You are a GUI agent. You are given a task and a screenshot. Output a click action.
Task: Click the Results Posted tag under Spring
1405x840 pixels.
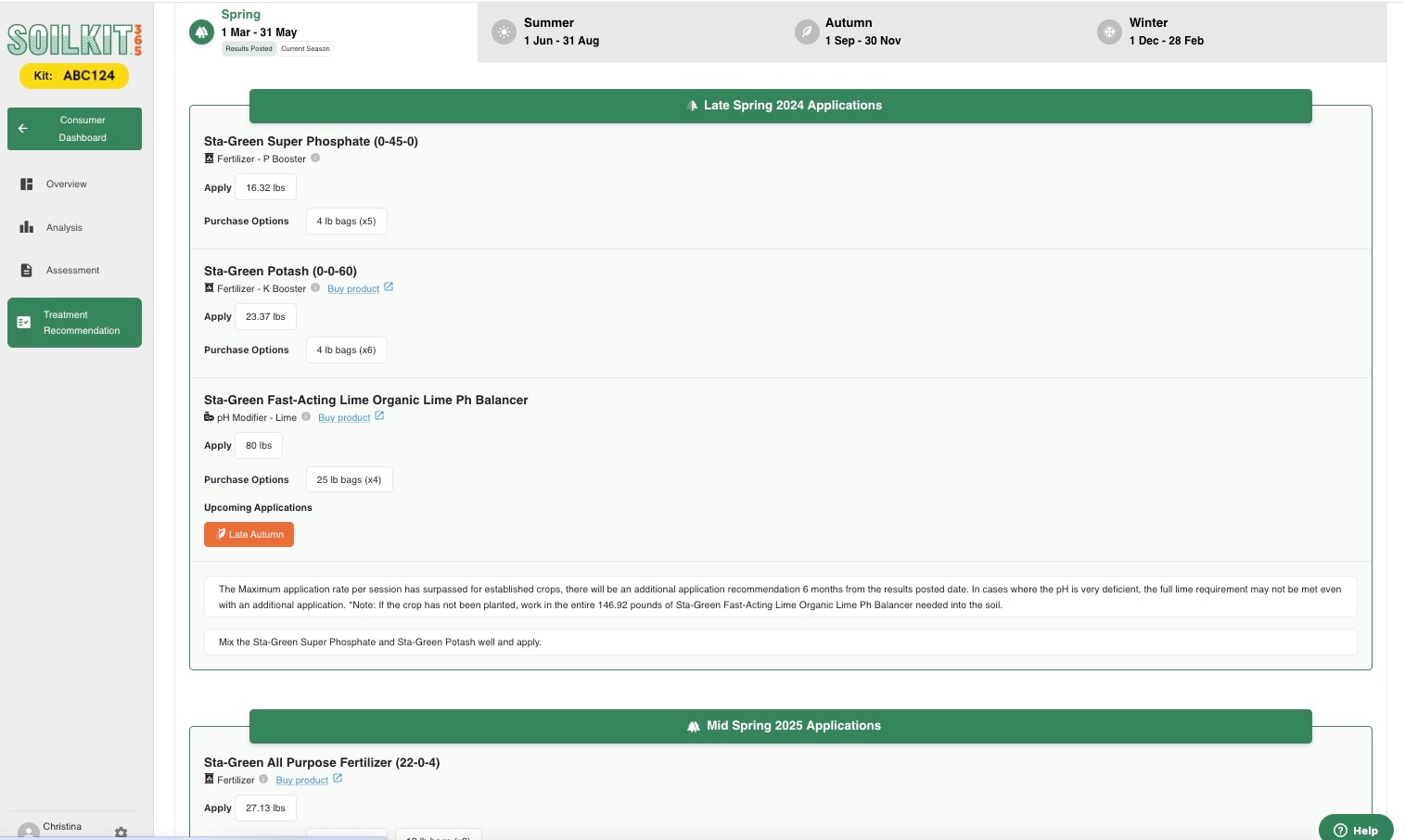[x=249, y=48]
